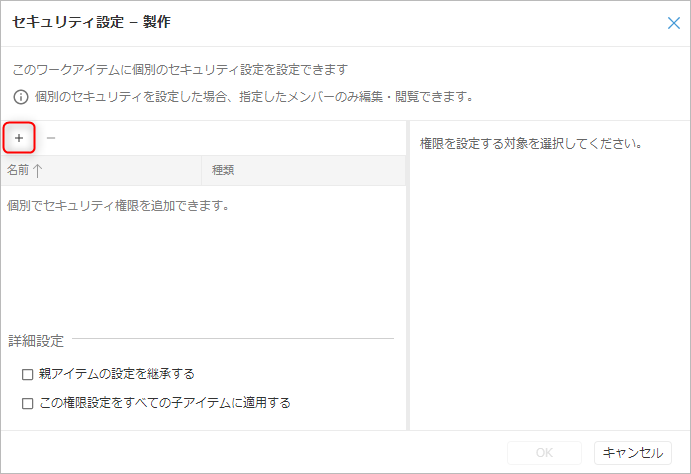Click the info circle icon
The width and height of the screenshot is (691, 474).
pyautogui.click(x=19, y=98)
